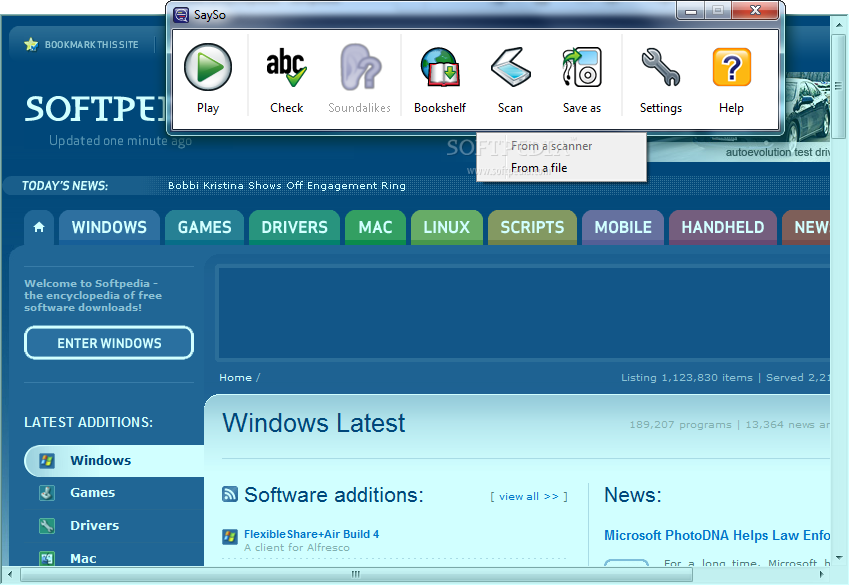Open the Bookshelf in SaySo

click(x=440, y=79)
